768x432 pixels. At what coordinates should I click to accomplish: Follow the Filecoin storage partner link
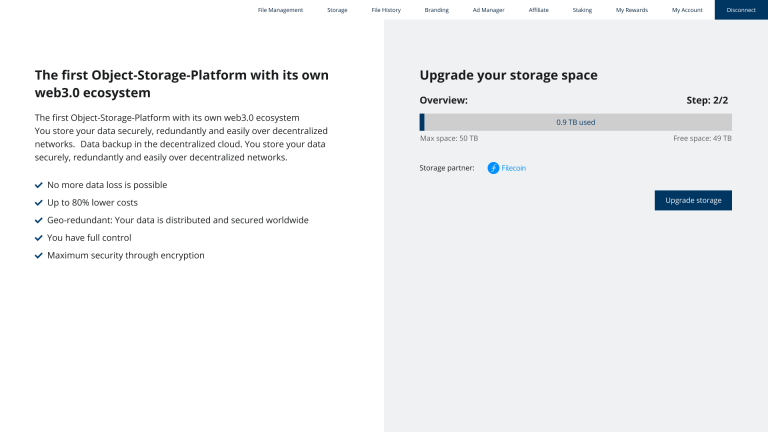tap(513, 168)
